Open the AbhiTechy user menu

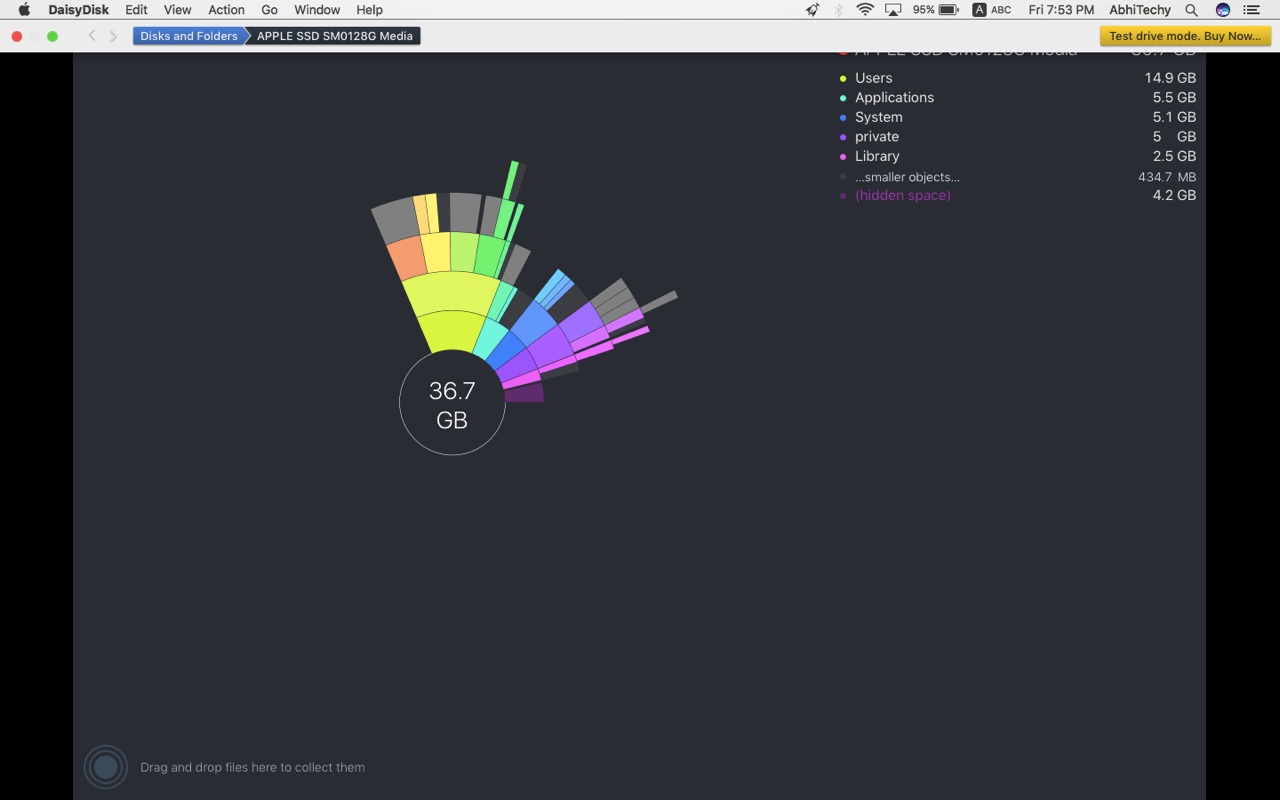click(1140, 10)
